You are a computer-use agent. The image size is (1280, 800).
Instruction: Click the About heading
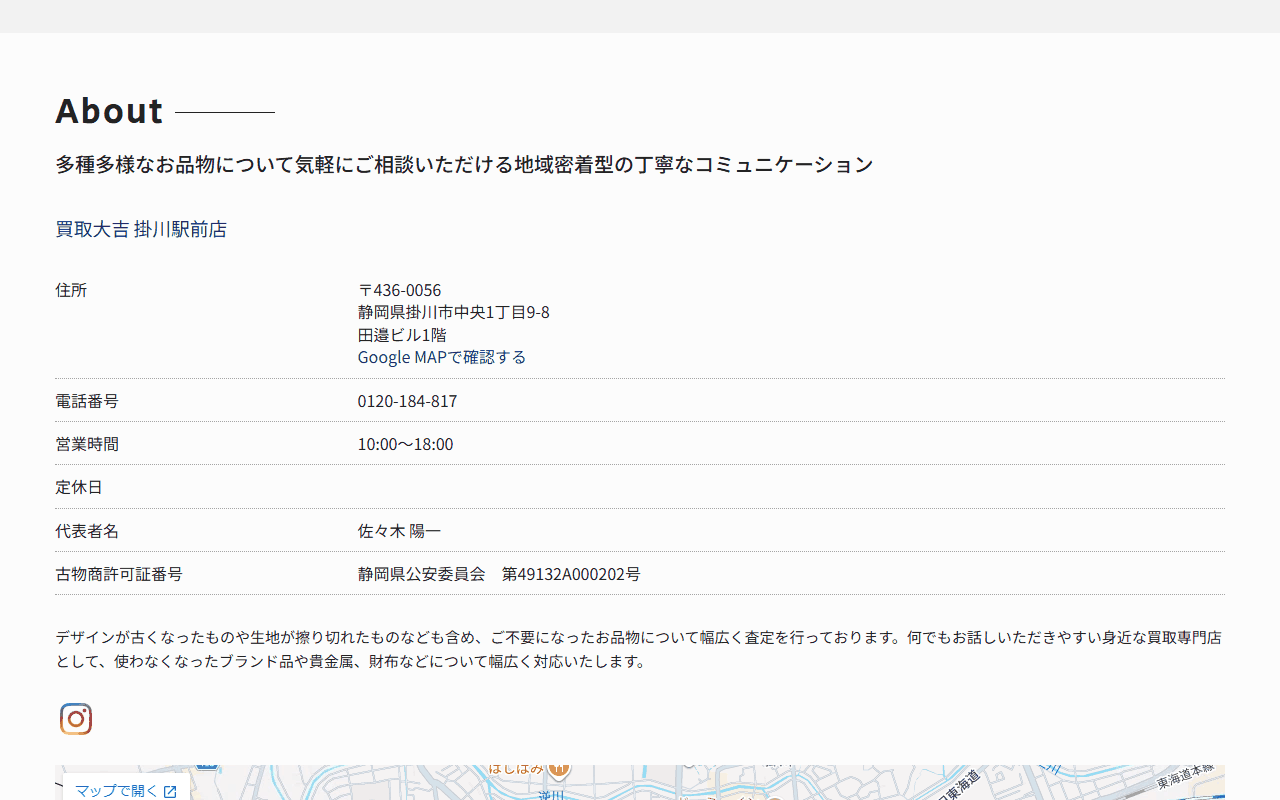coord(109,111)
